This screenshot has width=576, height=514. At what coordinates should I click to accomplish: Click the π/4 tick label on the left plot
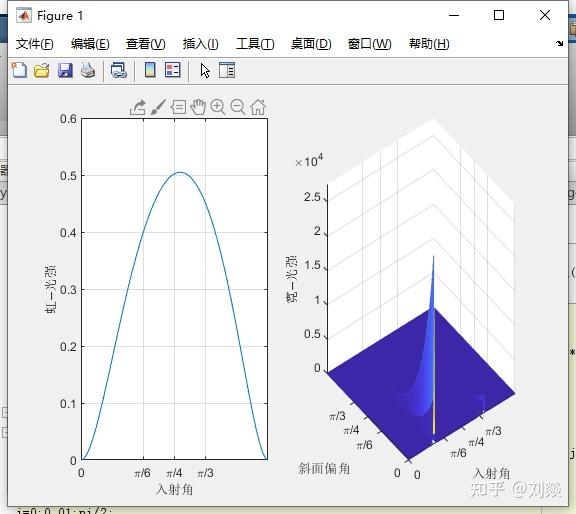click(174, 473)
